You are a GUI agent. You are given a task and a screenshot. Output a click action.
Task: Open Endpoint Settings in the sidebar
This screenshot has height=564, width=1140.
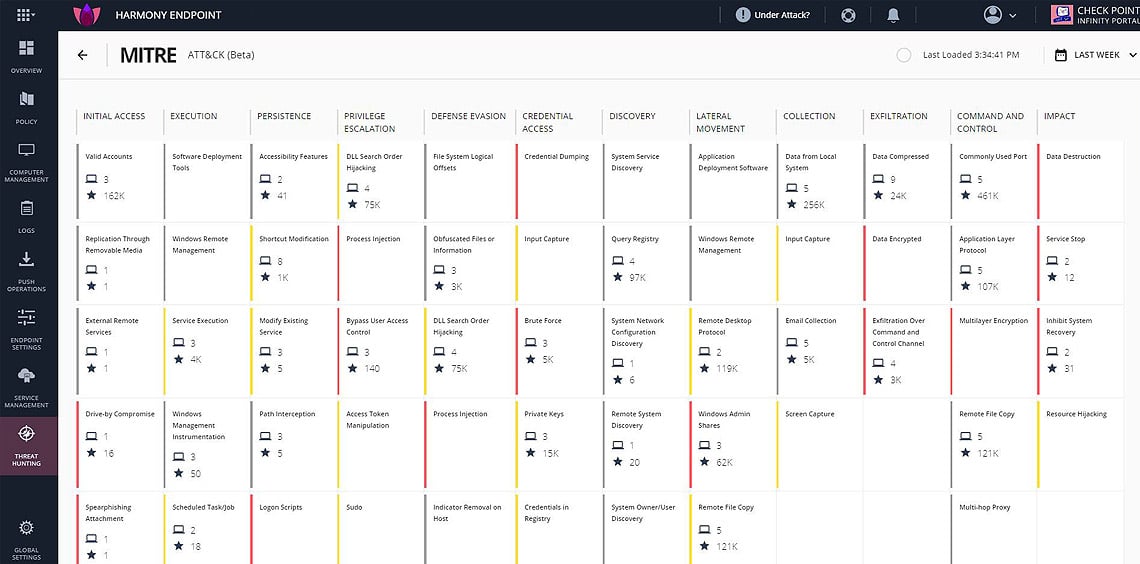[x=26, y=329]
